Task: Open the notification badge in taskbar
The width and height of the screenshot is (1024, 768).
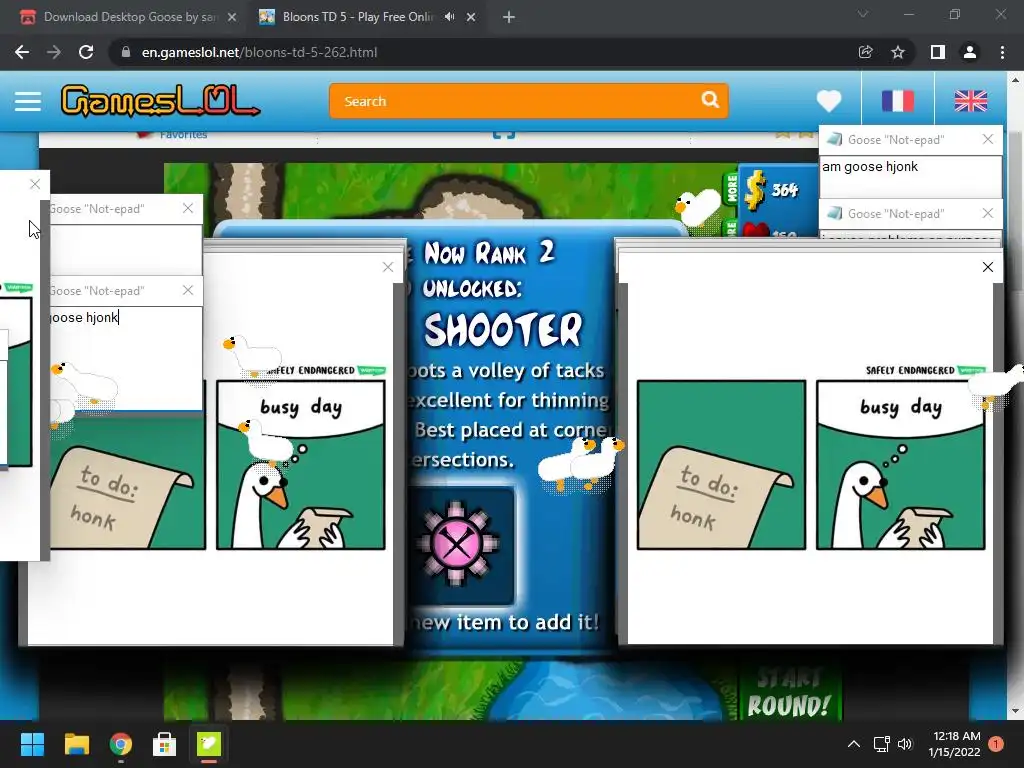Action: pos(996,744)
